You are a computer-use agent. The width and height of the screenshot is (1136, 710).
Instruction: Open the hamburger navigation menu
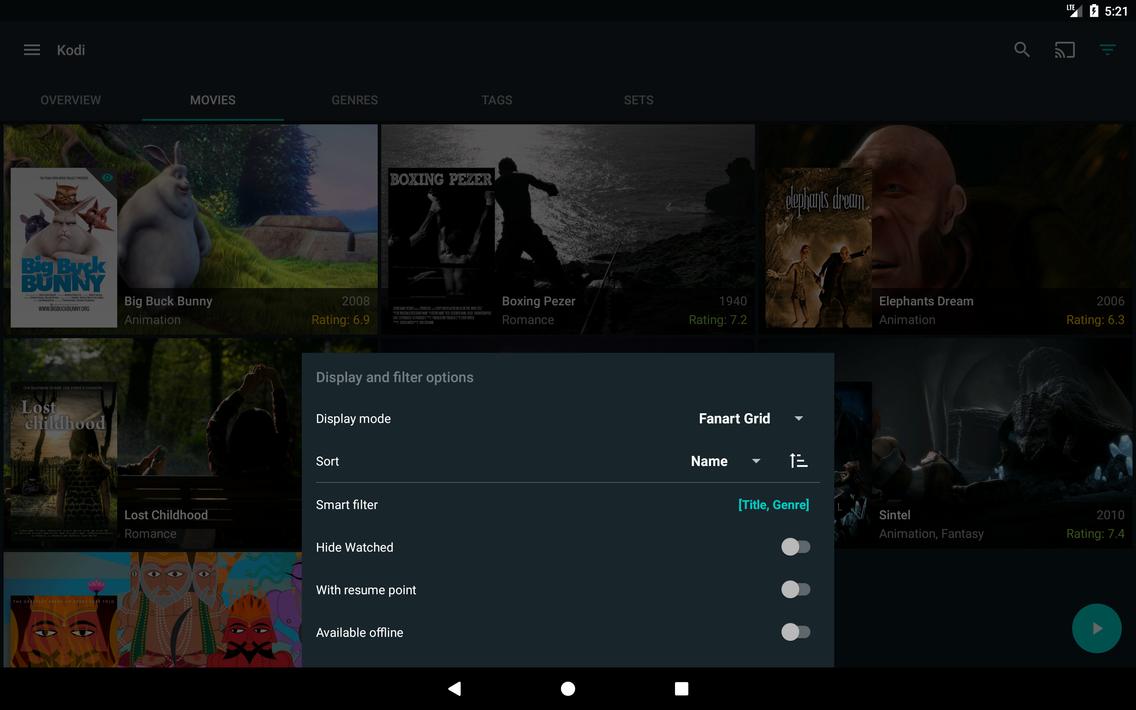[x=32, y=50]
